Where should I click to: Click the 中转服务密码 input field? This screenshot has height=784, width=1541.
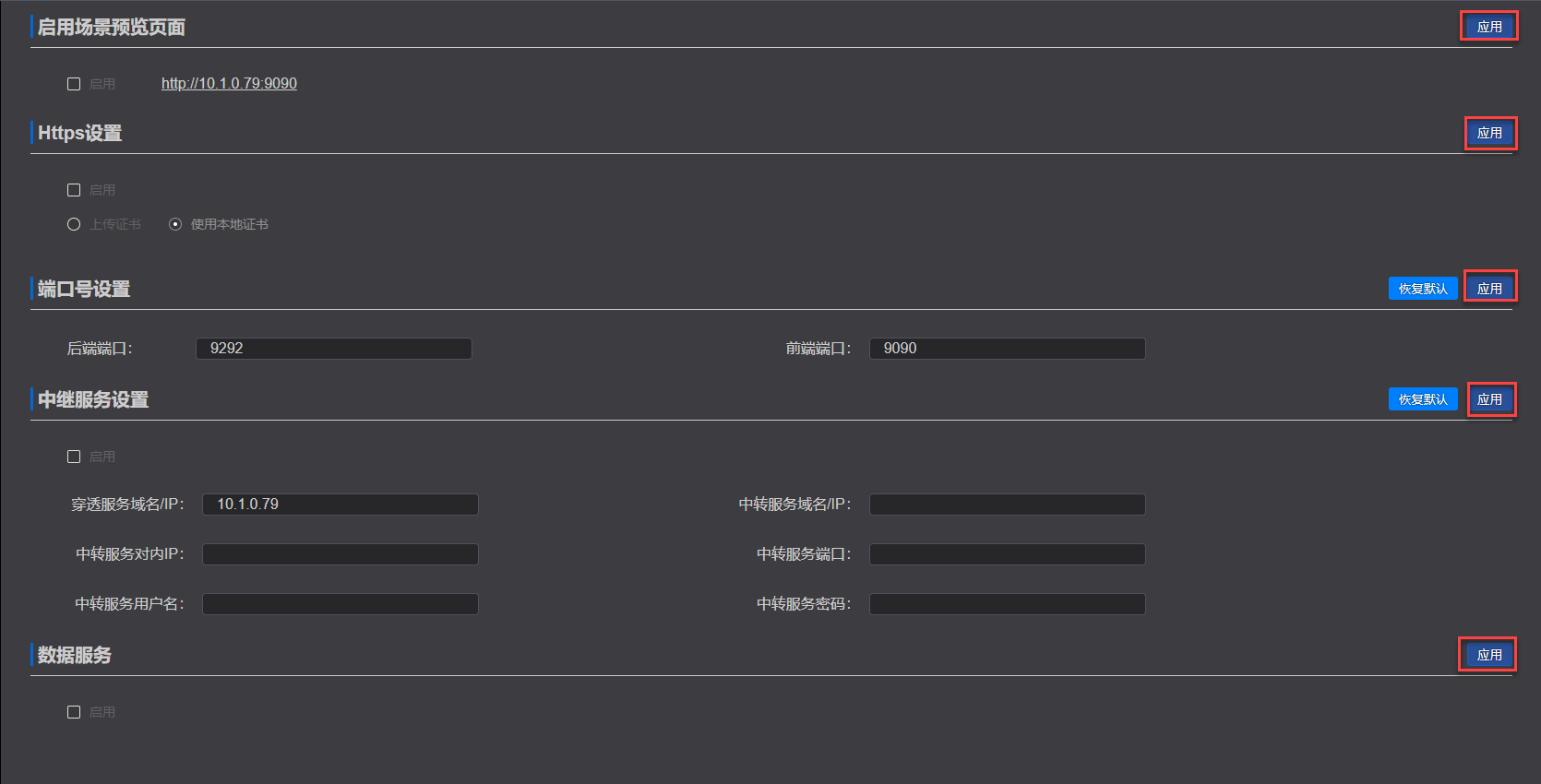coord(1007,604)
